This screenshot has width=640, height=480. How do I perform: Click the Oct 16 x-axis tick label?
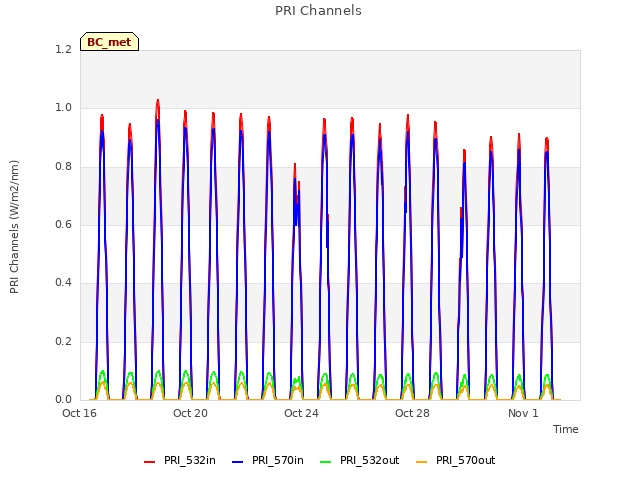click(x=80, y=413)
